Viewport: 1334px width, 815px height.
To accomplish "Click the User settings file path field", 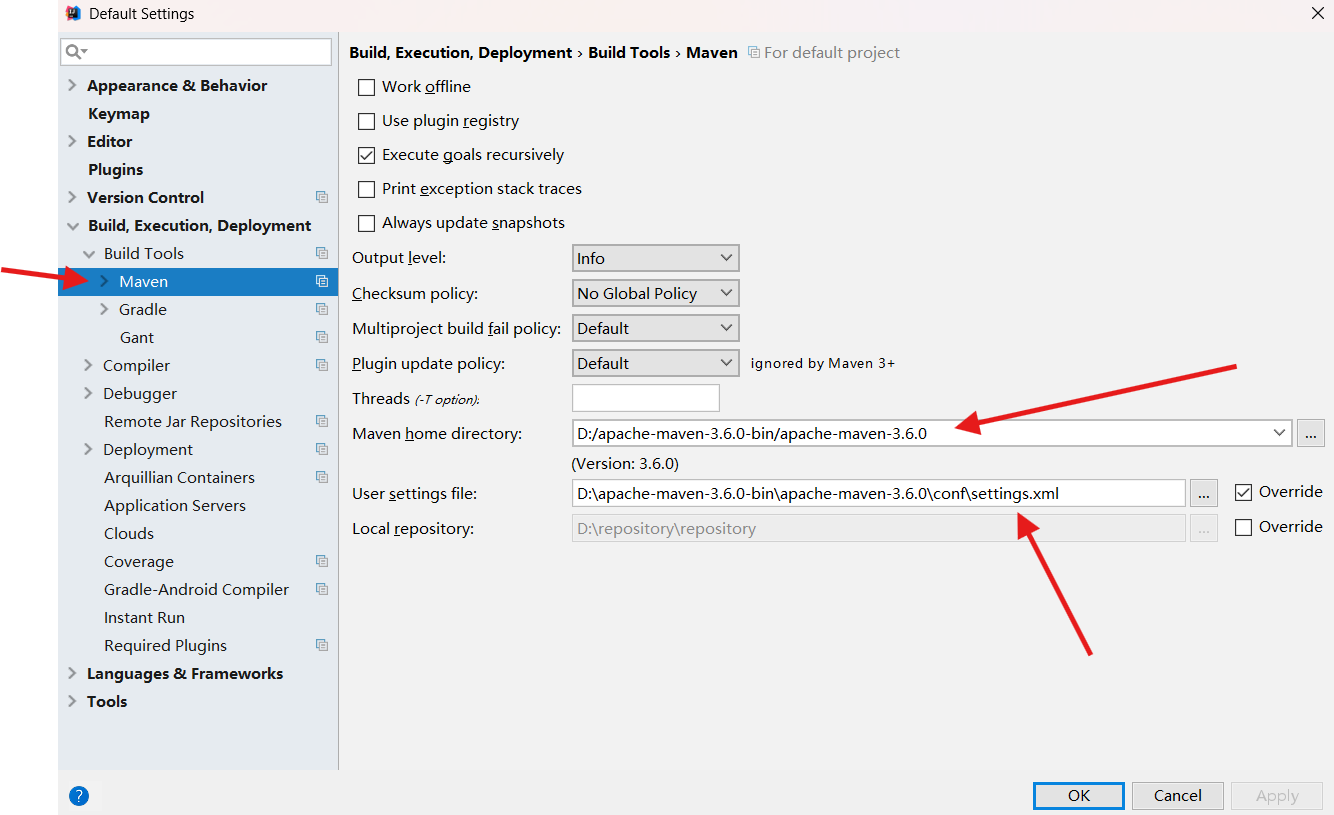I will click(879, 493).
